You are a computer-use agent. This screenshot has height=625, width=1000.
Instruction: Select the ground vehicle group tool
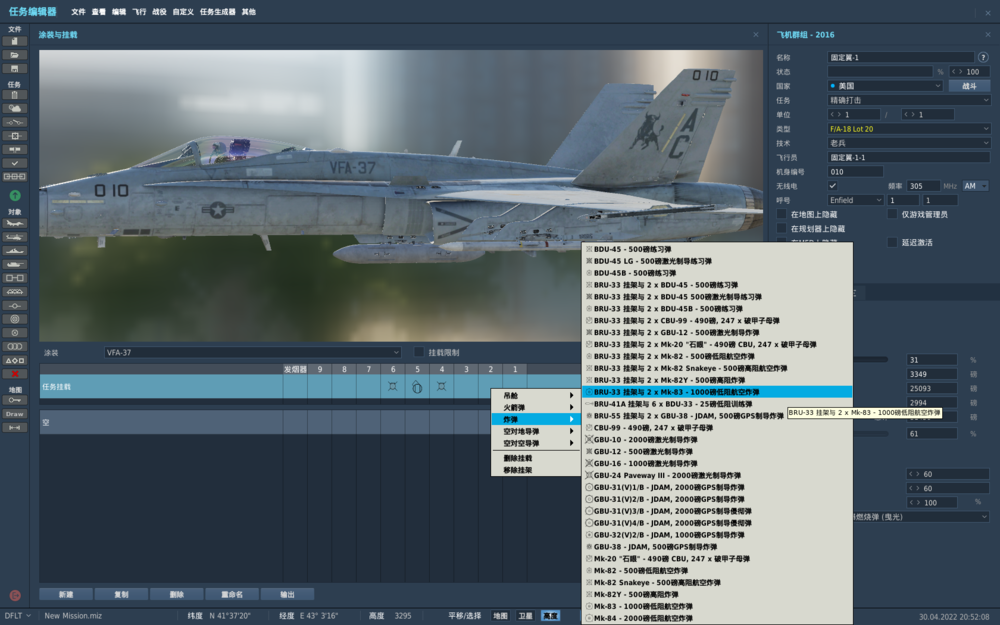(x=15, y=264)
